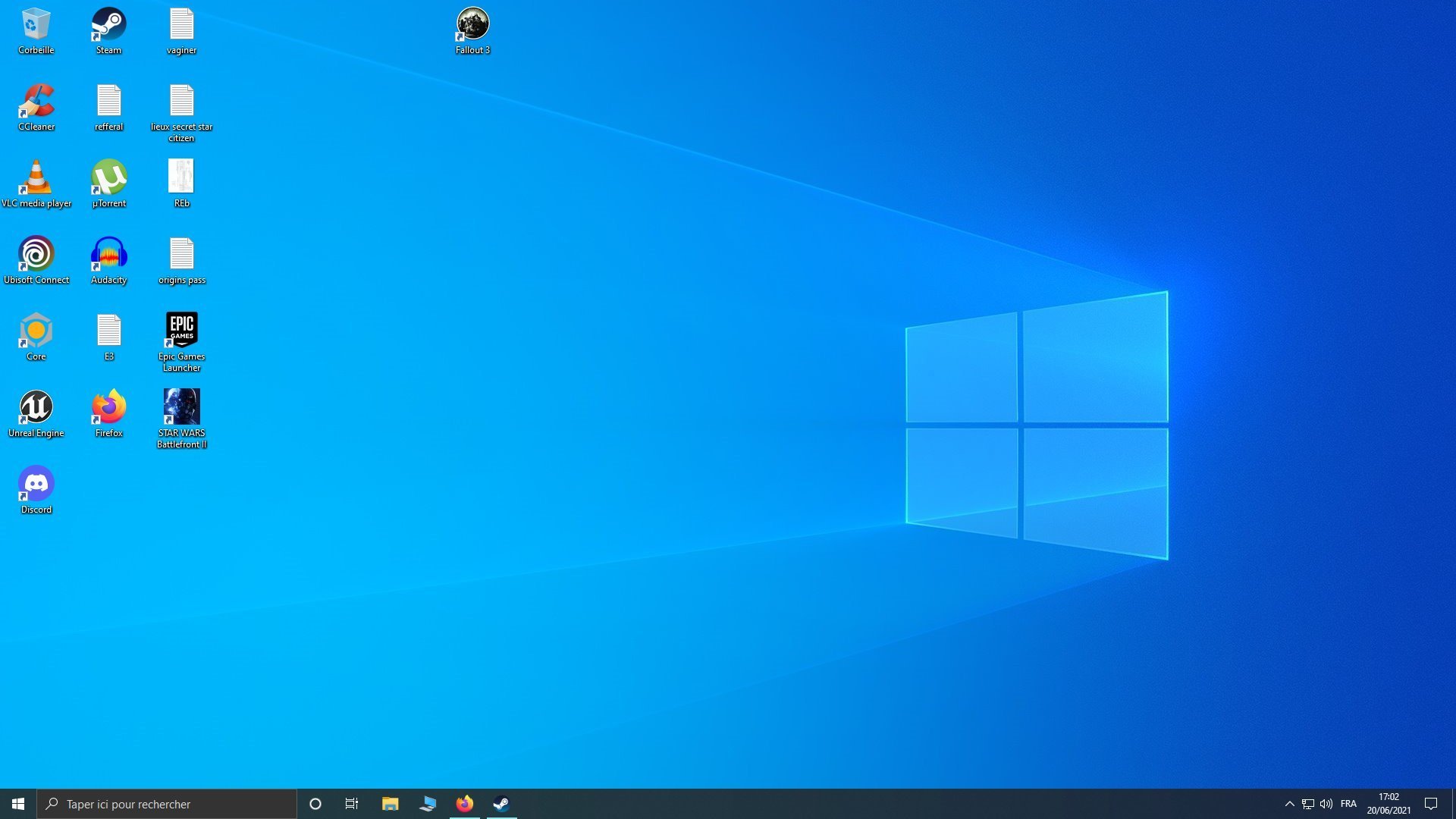Select the vaginer text file
The width and height of the screenshot is (1456, 819).
point(181,31)
